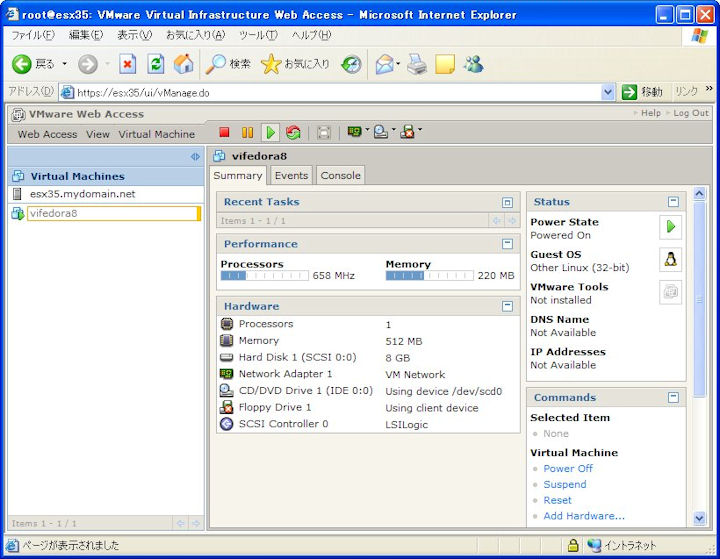The height and width of the screenshot is (559, 720).
Task: Click the VMware Tools install icon
Action: pyautogui.click(x=670, y=292)
